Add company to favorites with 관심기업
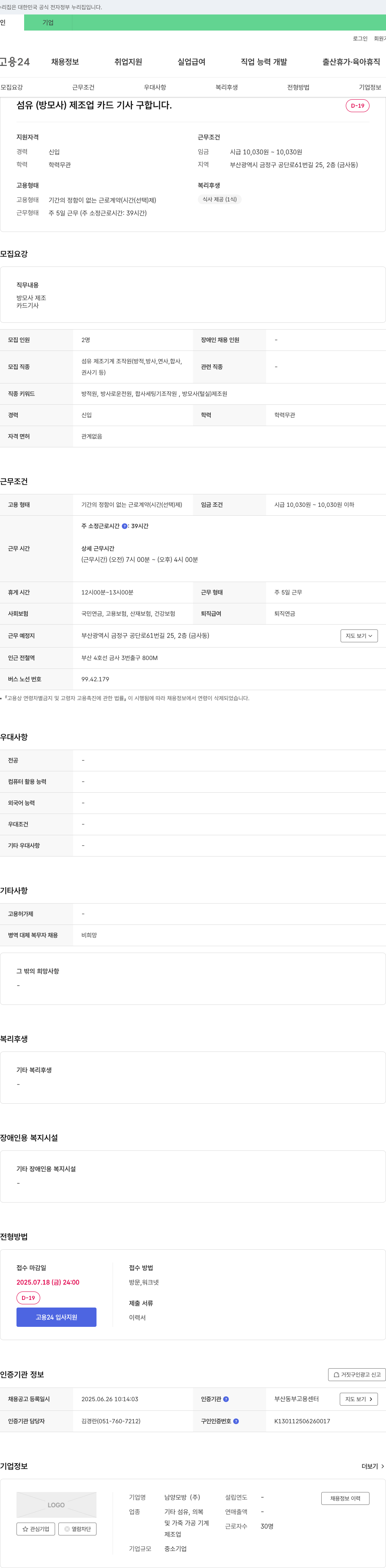 (x=36, y=1529)
